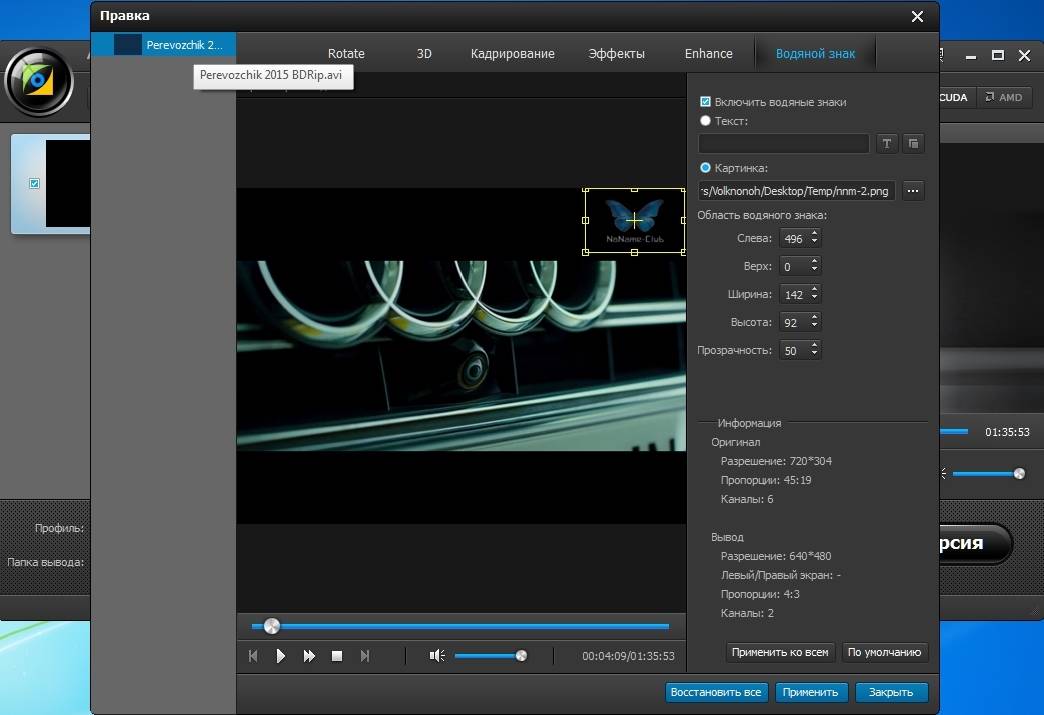Screen dimensions: 1044x715
Task: Click the watermark picture path field
Action: click(x=797, y=191)
